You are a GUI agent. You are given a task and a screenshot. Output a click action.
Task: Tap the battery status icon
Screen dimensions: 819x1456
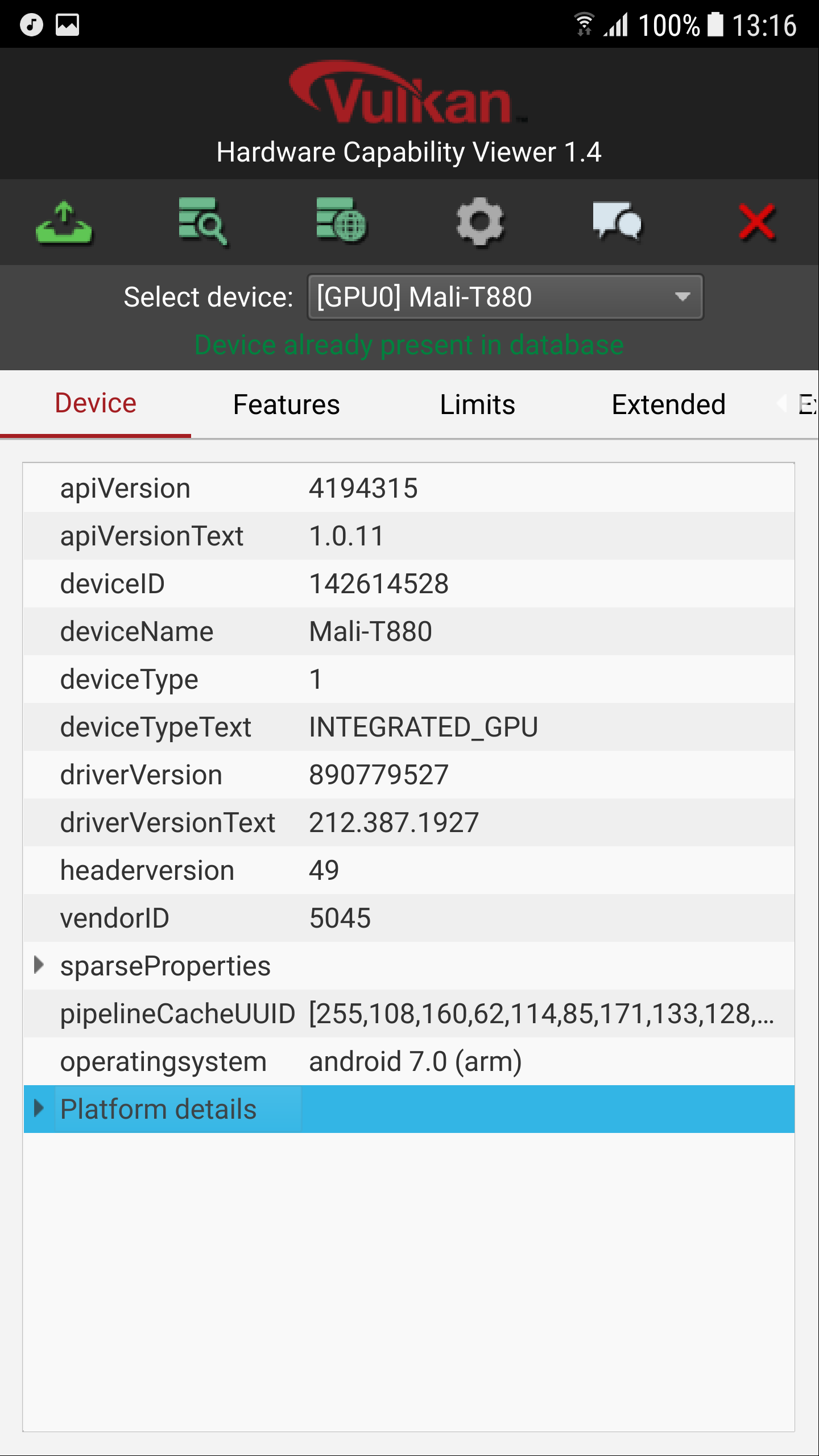715,24
